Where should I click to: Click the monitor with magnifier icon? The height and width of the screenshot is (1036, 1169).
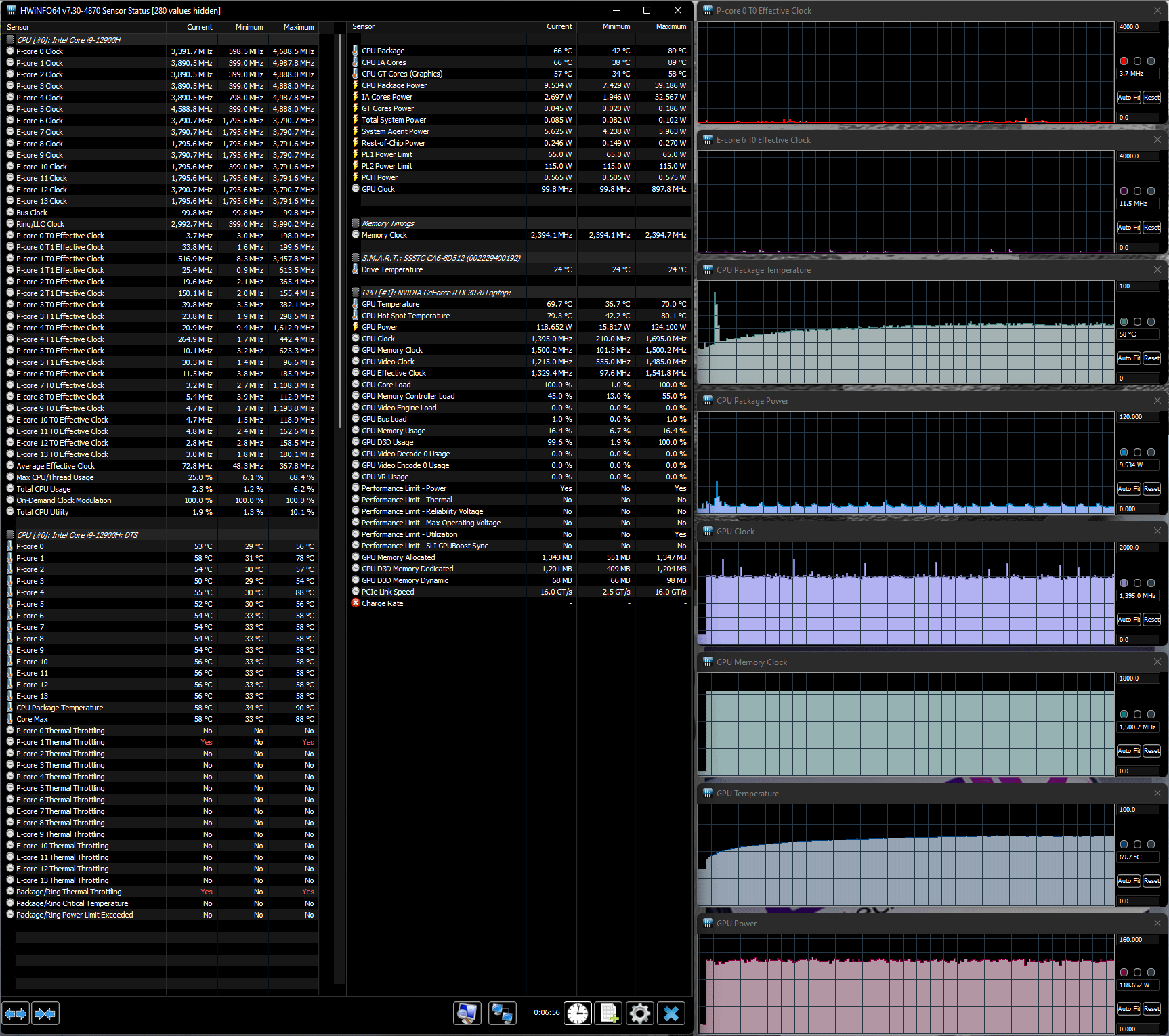coord(467,1013)
